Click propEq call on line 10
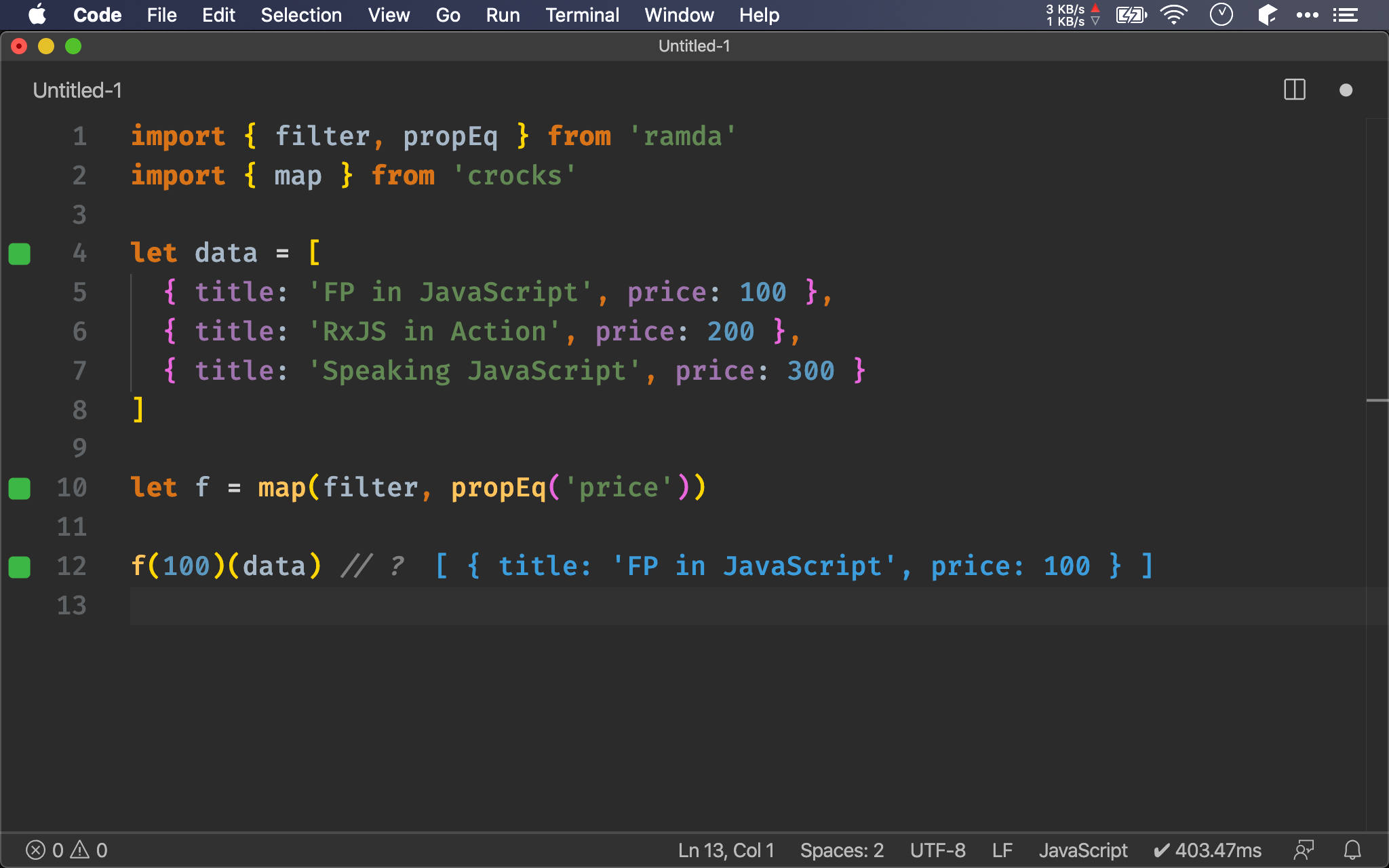This screenshot has width=1389, height=868. tap(498, 488)
